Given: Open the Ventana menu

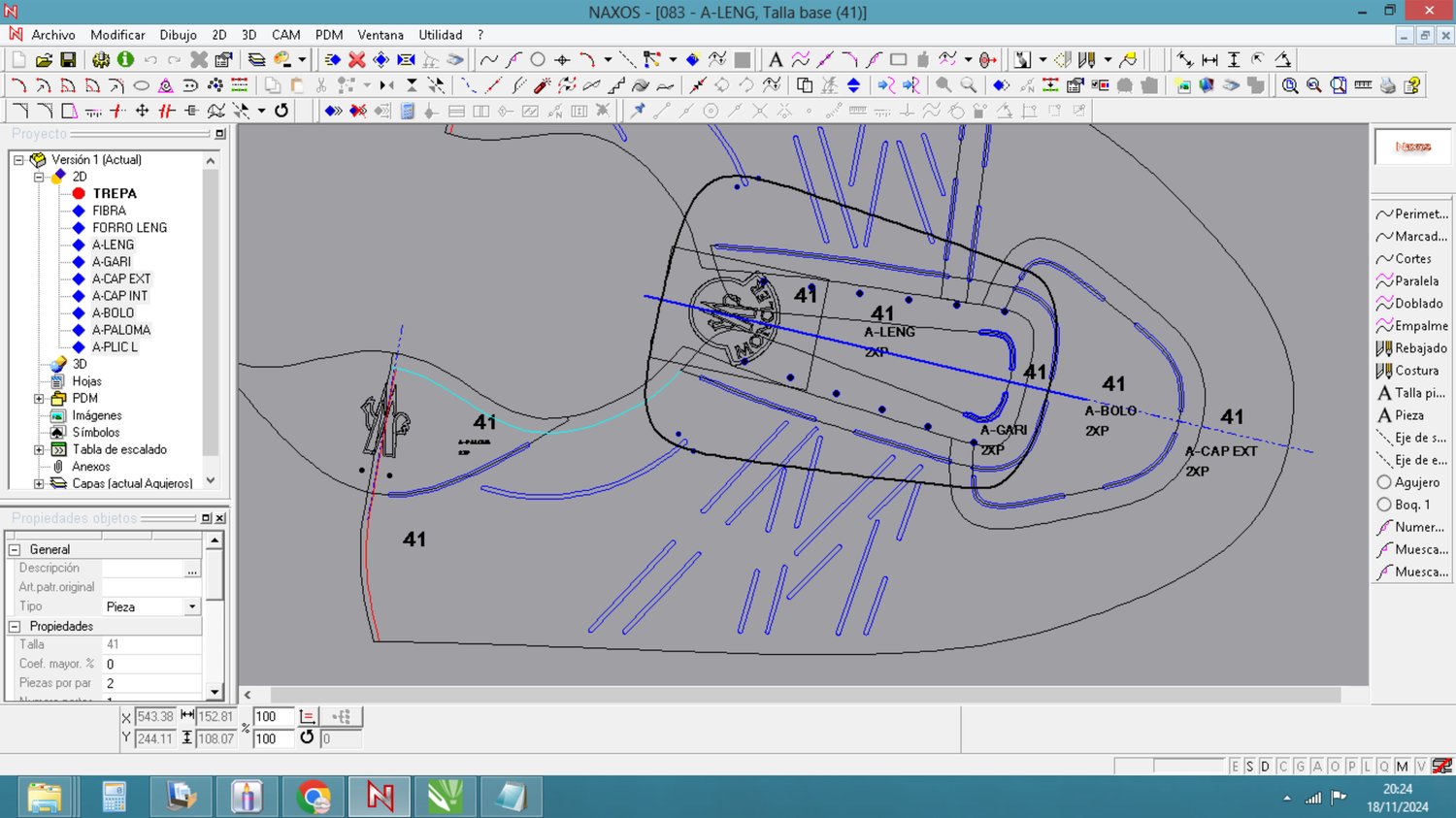Looking at the screenshot, I should point(381,35).
